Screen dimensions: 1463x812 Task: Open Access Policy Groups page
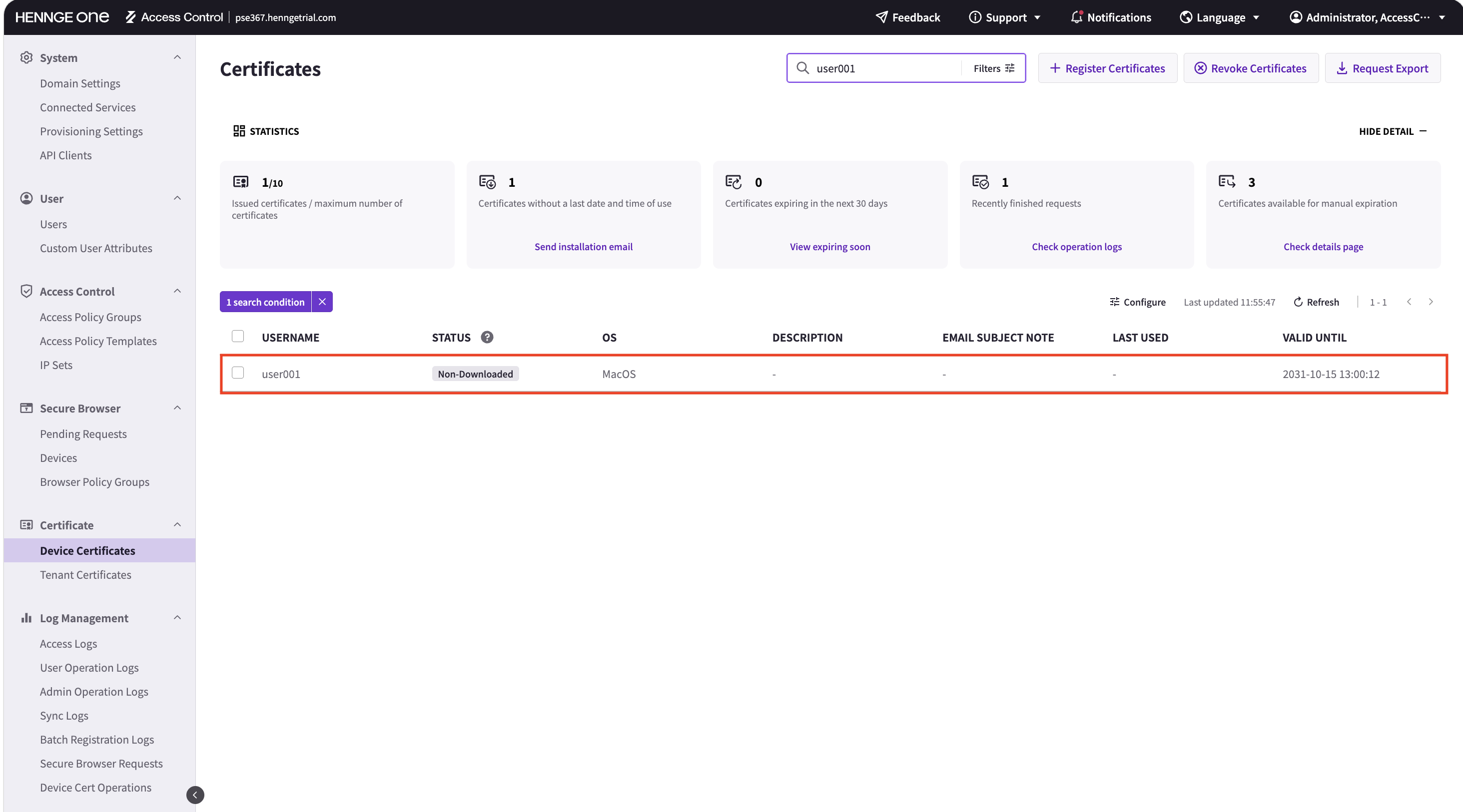pos(90,317)
